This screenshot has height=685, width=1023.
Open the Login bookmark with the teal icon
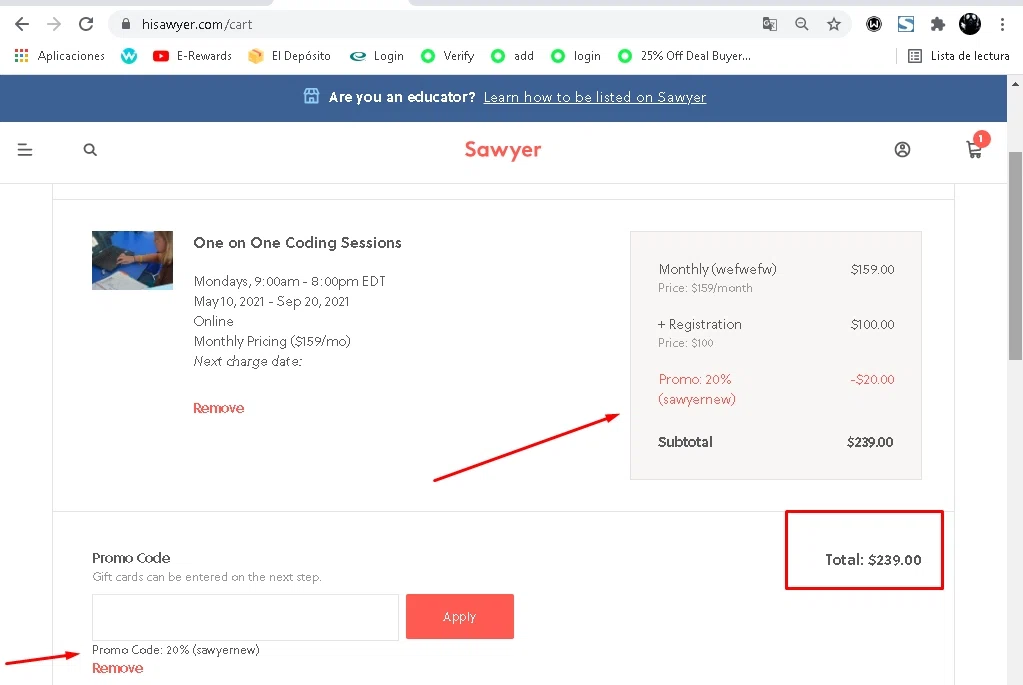click(376, 56)
